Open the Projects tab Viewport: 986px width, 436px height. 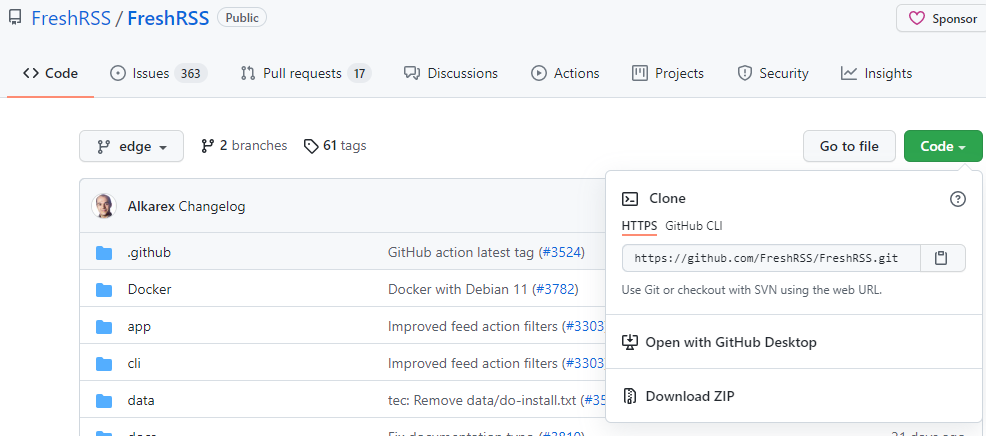pyautogui.click(x=668, y=74)
